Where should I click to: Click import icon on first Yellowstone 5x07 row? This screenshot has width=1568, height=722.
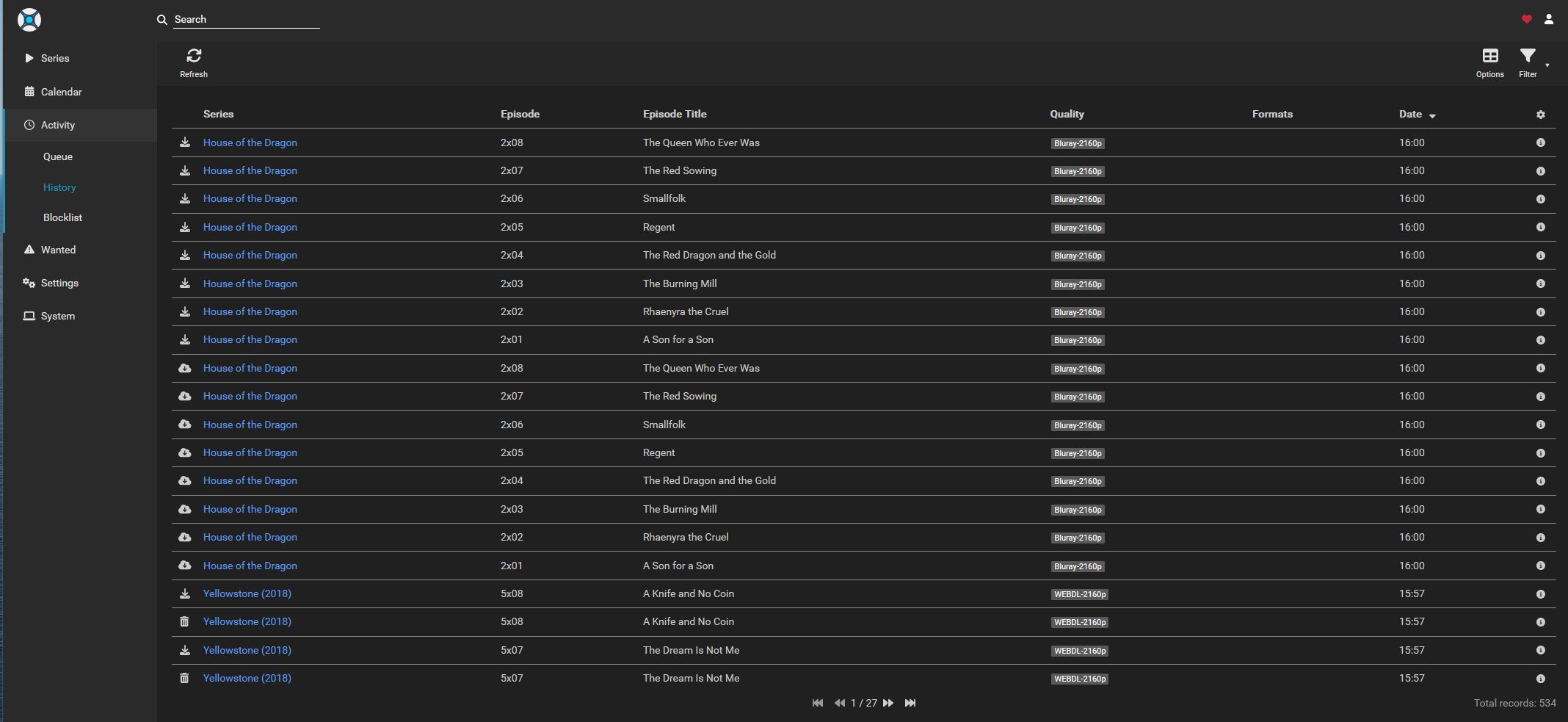click(185, 650)
